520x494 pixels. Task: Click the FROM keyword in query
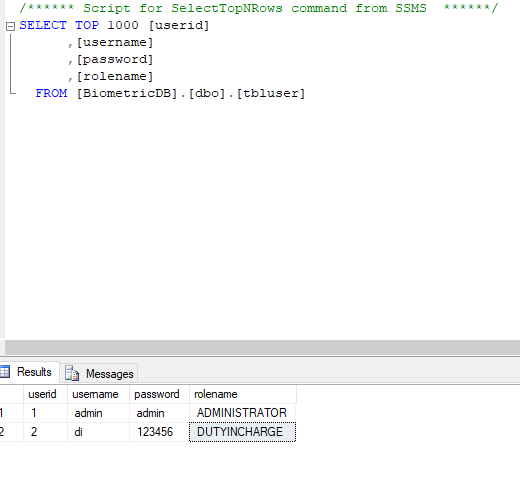[x=51, y=93]
